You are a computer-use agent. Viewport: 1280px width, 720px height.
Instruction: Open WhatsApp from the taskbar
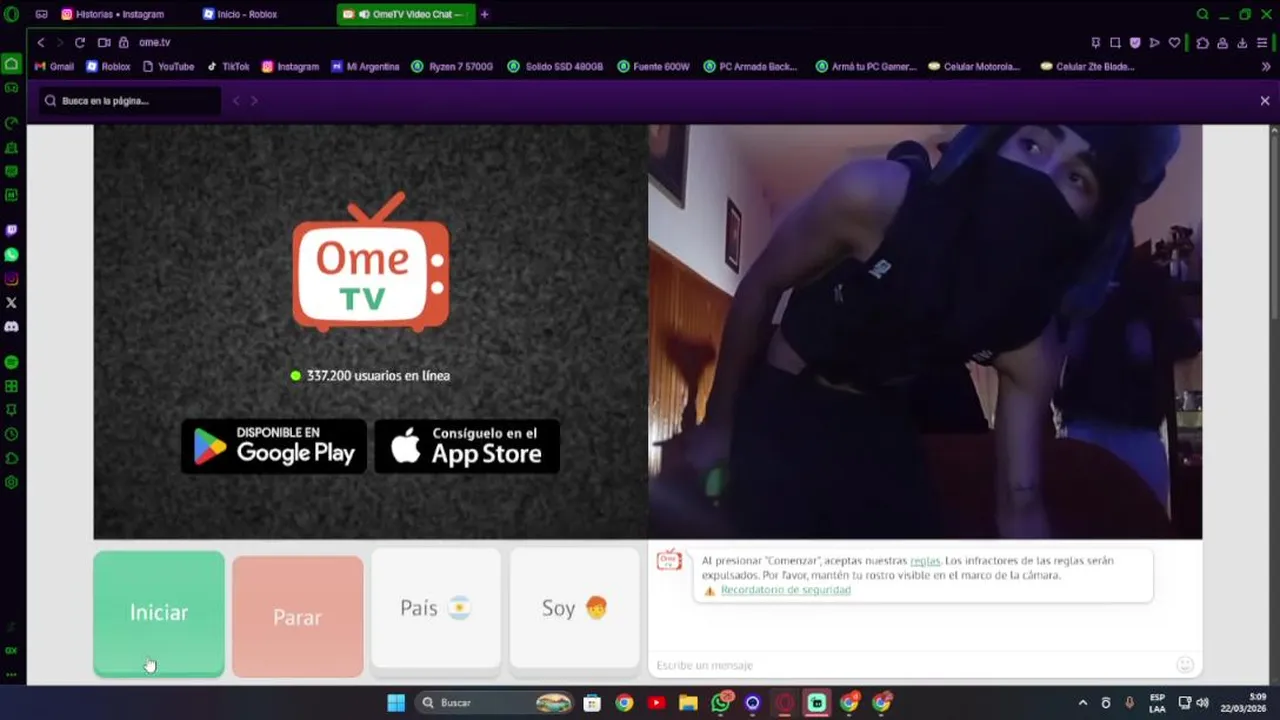pos(721,703)
